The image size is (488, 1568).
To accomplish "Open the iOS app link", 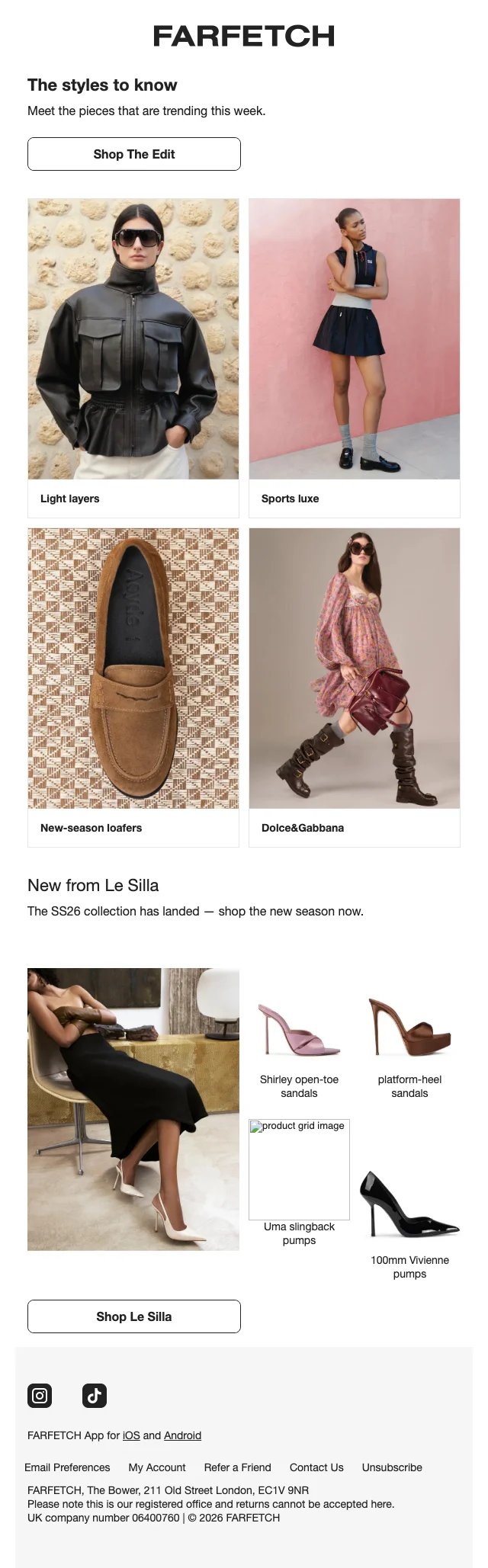I will click(x=131, y=1435).
